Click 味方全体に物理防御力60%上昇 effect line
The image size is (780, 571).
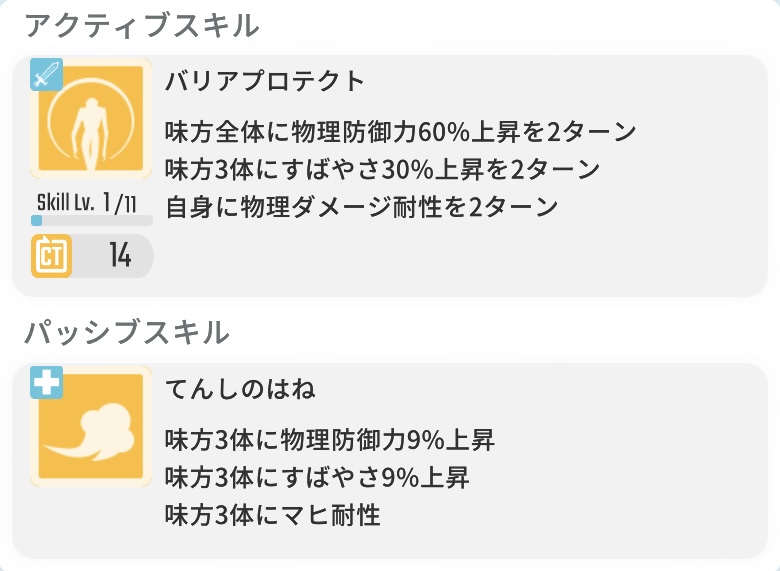pos(400,132)
